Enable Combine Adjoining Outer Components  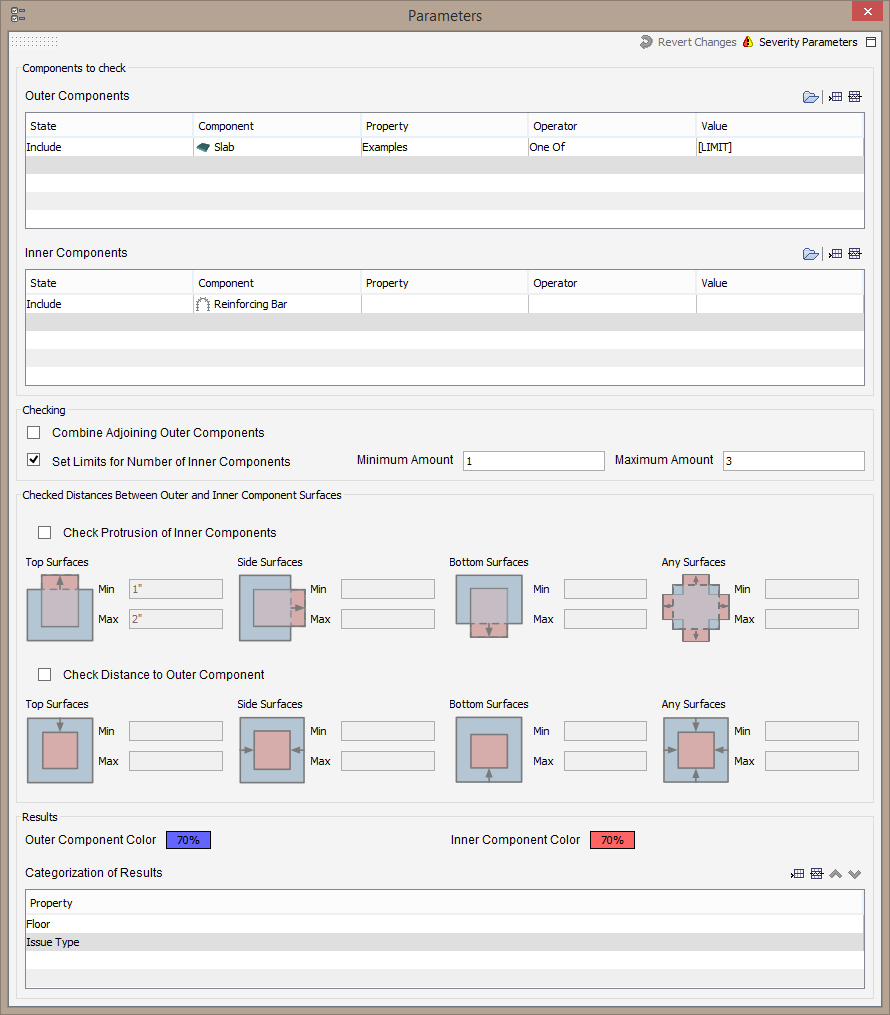tap(34, 432)
